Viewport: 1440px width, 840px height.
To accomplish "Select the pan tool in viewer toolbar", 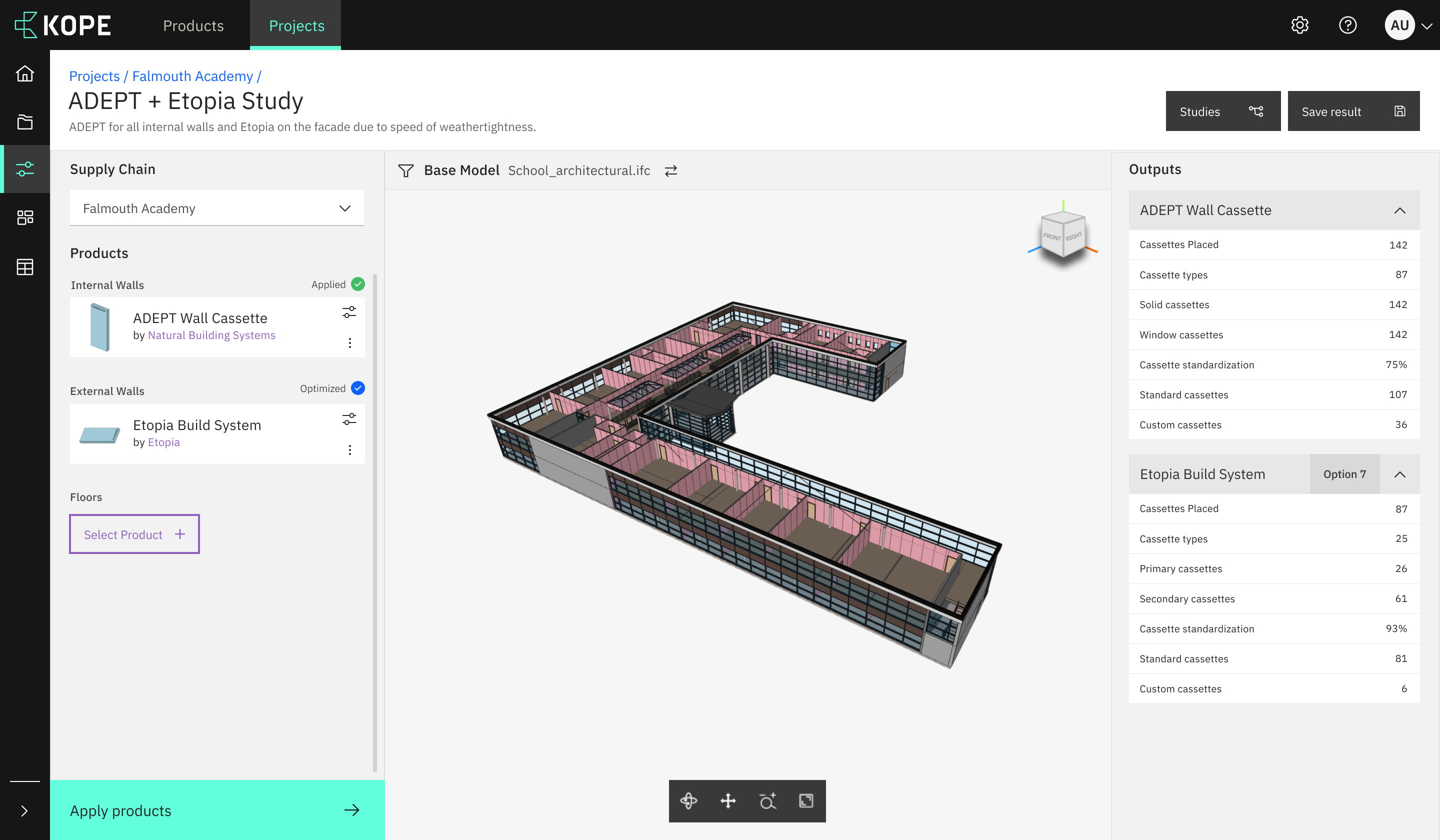I will 727,800.
